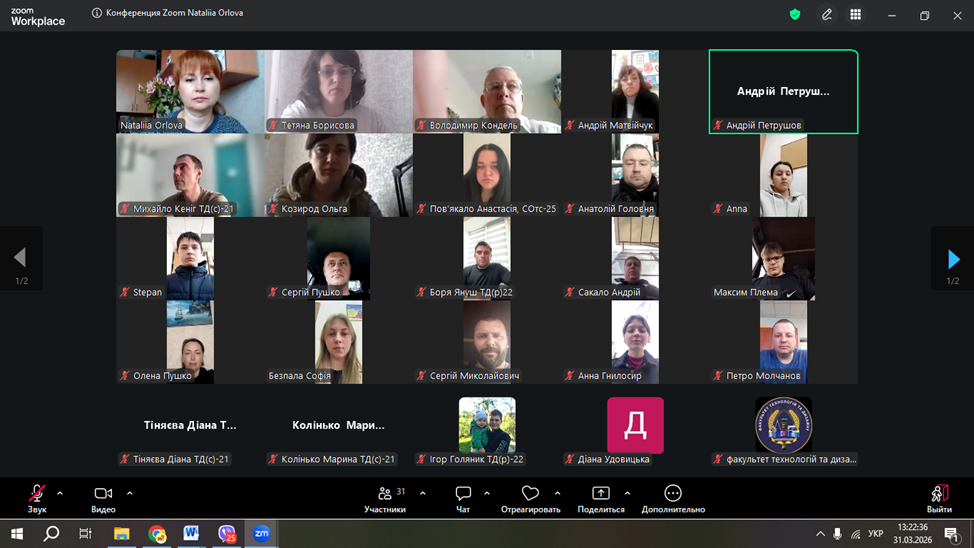Open the More options ellipsis

click(673, 498)
